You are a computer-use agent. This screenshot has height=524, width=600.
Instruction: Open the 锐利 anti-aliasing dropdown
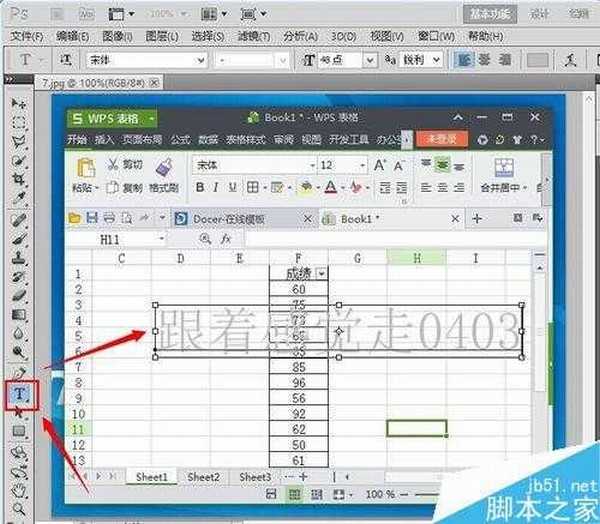[436, 60]
